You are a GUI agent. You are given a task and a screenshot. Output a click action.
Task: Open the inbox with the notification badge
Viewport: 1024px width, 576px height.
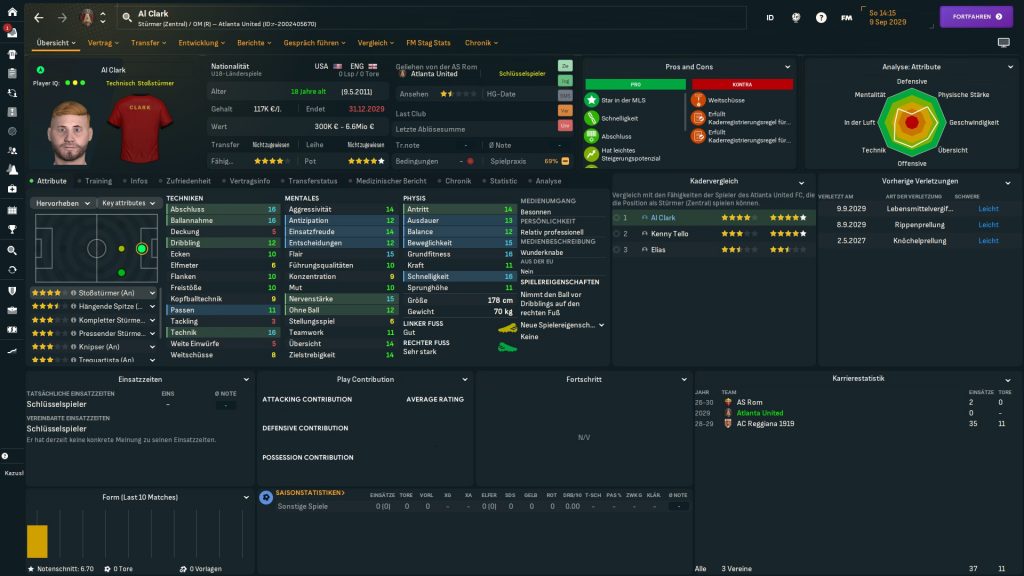tap(12, 31)
